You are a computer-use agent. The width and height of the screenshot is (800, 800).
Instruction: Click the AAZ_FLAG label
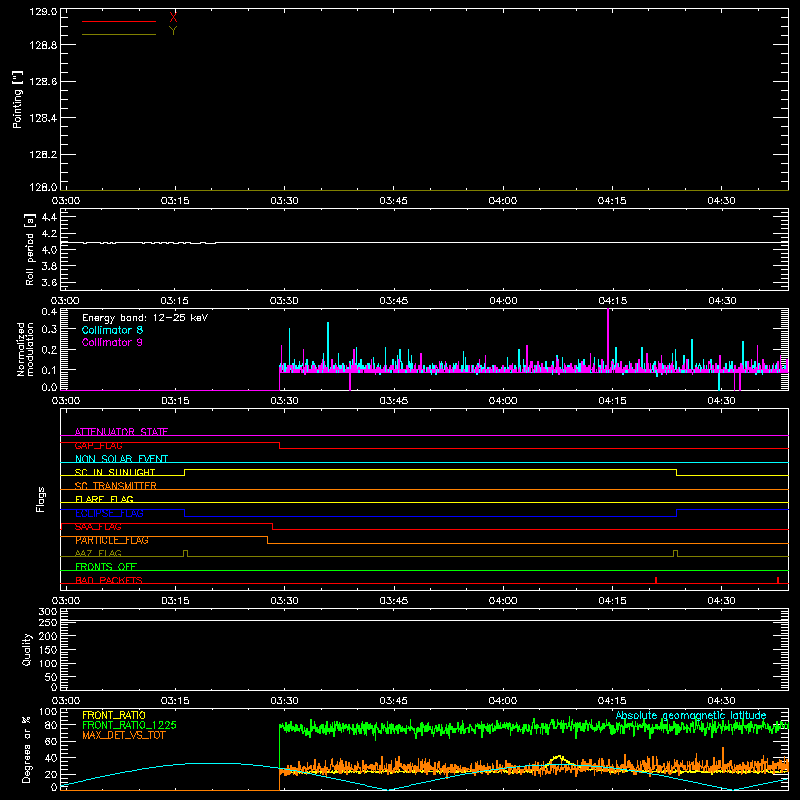(x=98, y=553)
